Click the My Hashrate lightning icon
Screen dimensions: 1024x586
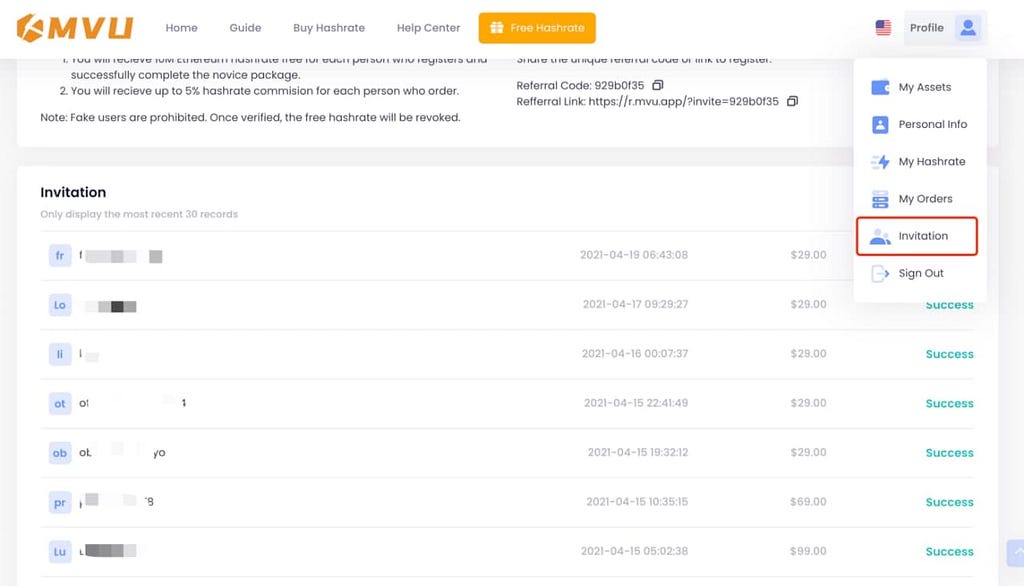(880, 161)
